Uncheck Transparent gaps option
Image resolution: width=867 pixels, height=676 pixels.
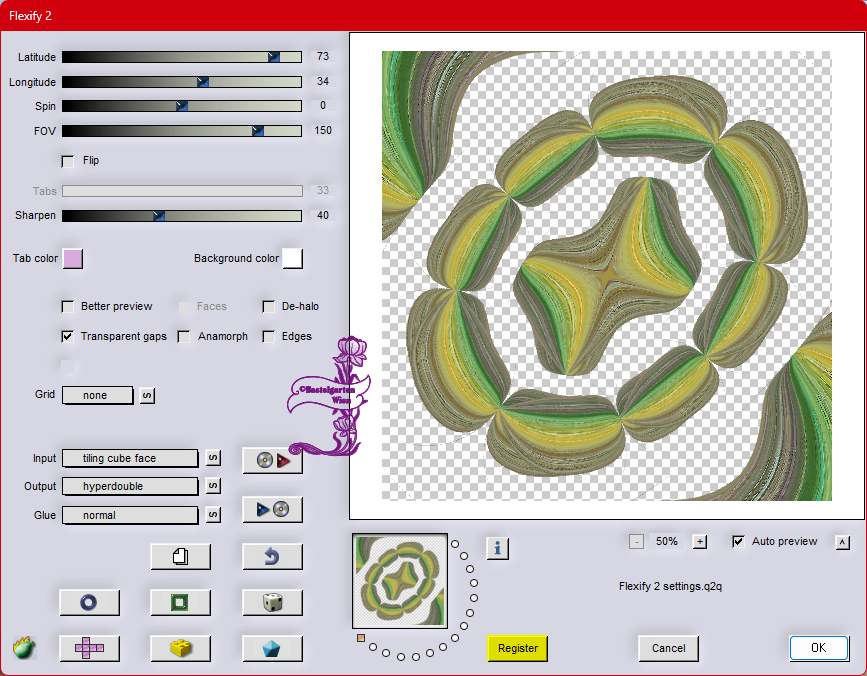pos(68,337)
